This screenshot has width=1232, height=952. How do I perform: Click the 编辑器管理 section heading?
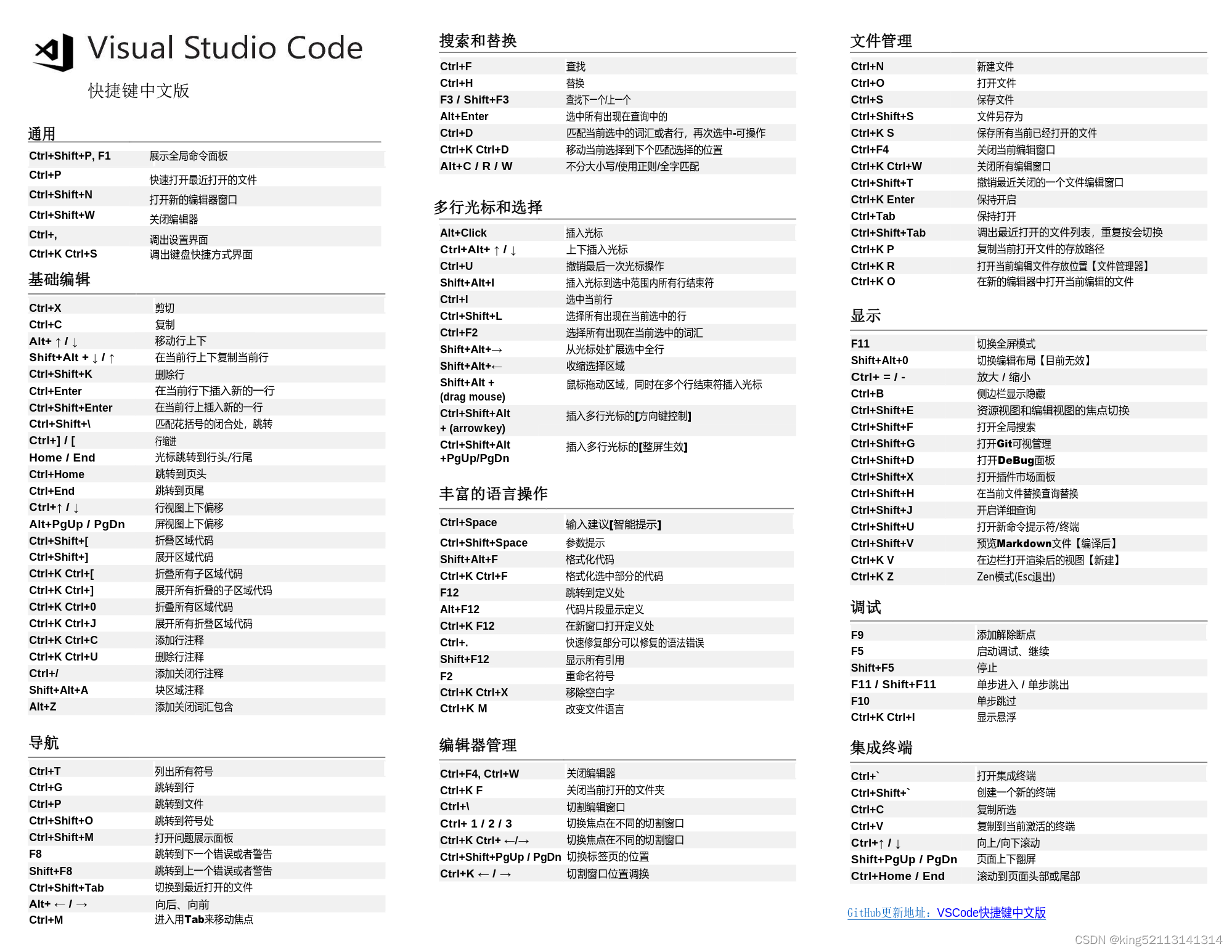[478, 746]
